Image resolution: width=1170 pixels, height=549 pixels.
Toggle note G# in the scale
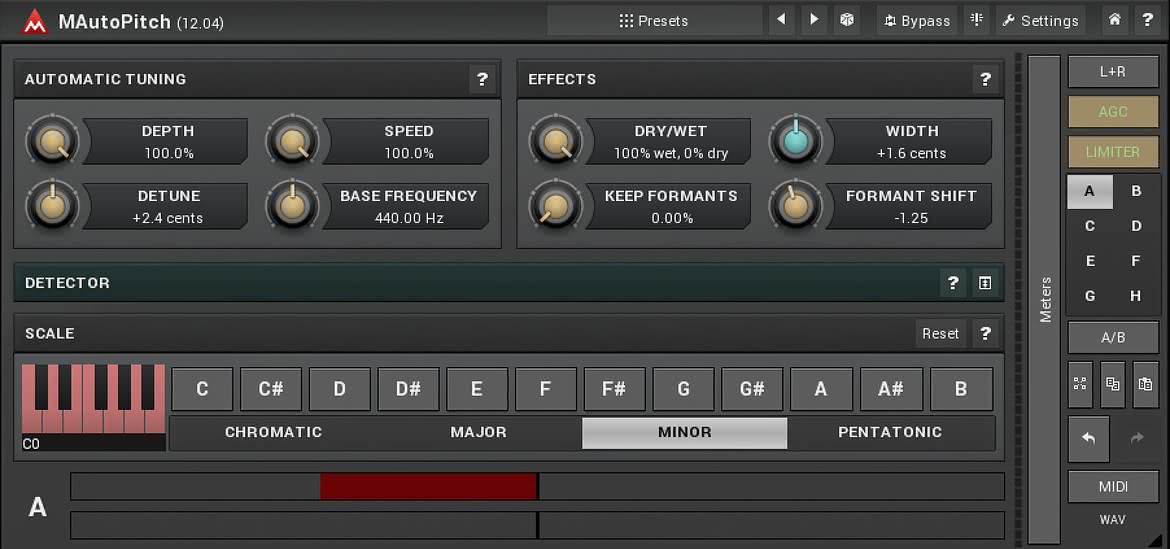tap(752, 389)
